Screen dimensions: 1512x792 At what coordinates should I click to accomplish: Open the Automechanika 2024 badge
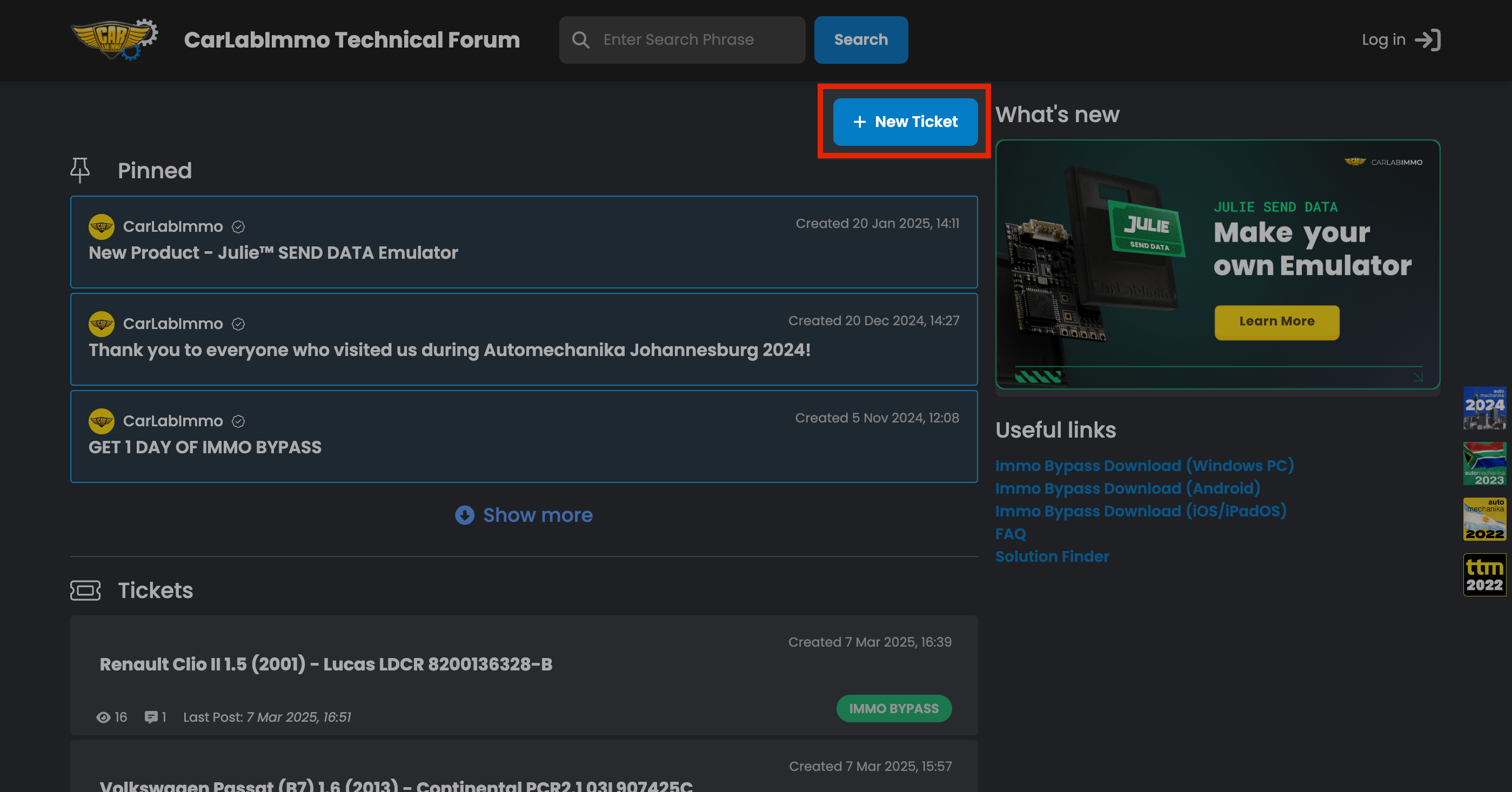click(x=1484, y=408)
